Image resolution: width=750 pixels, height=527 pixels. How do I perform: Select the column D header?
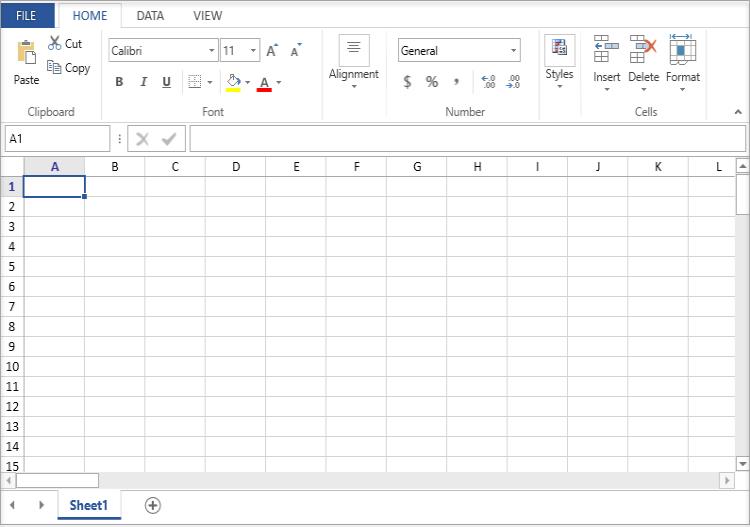[x=236, y=167]
